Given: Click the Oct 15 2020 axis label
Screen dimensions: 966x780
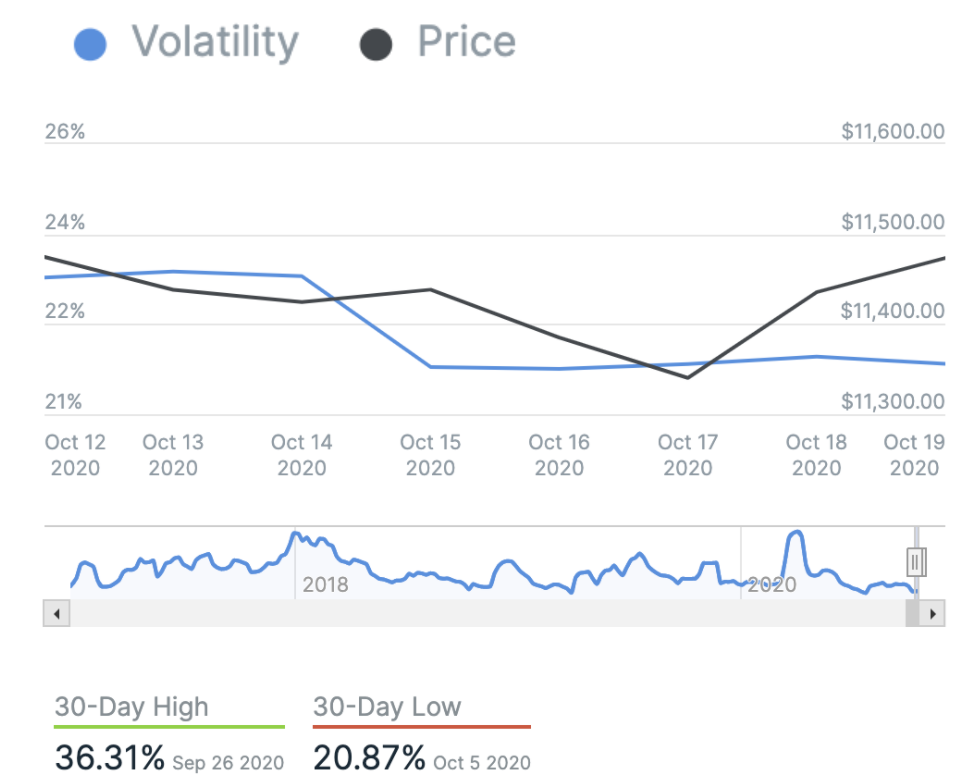Looking at the screenshot, I should [x=430, y=454].
